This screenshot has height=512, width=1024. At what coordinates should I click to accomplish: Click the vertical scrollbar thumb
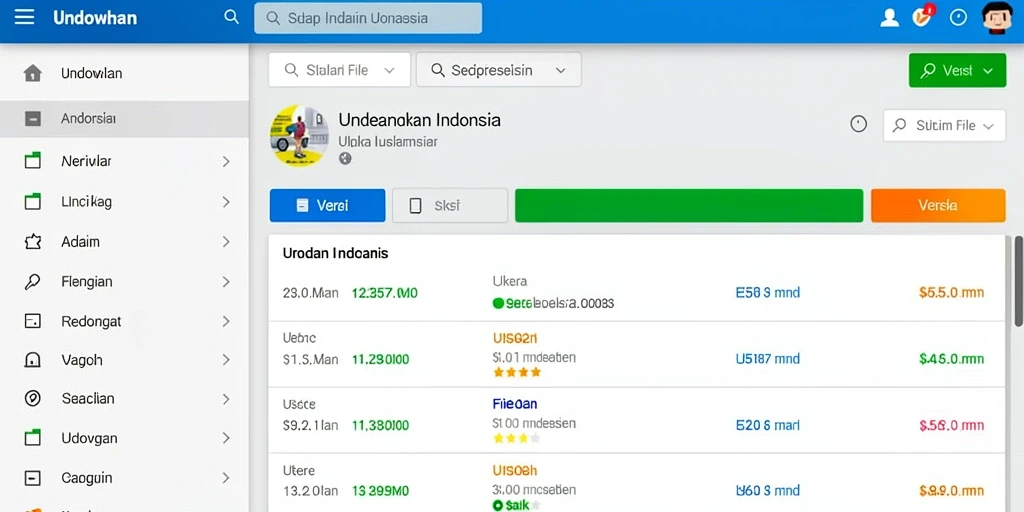click(1018, 281)
